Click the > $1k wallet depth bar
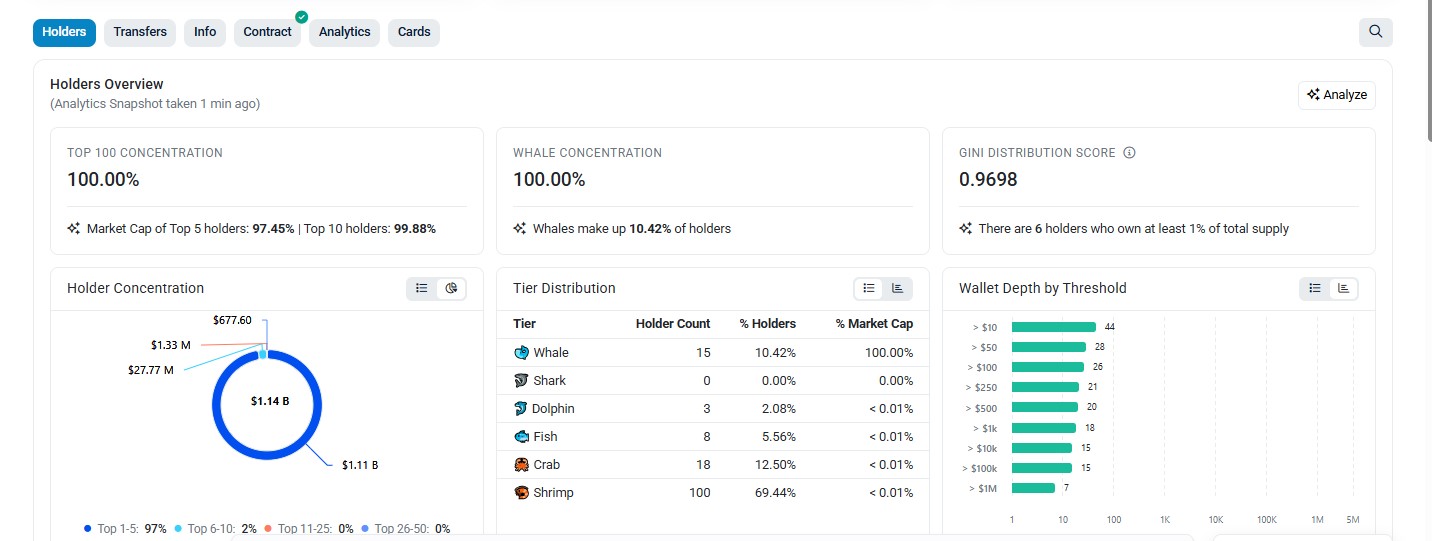Image resolution: width=1432 pixels, height=541 pixels. [x=1044, y=428]
